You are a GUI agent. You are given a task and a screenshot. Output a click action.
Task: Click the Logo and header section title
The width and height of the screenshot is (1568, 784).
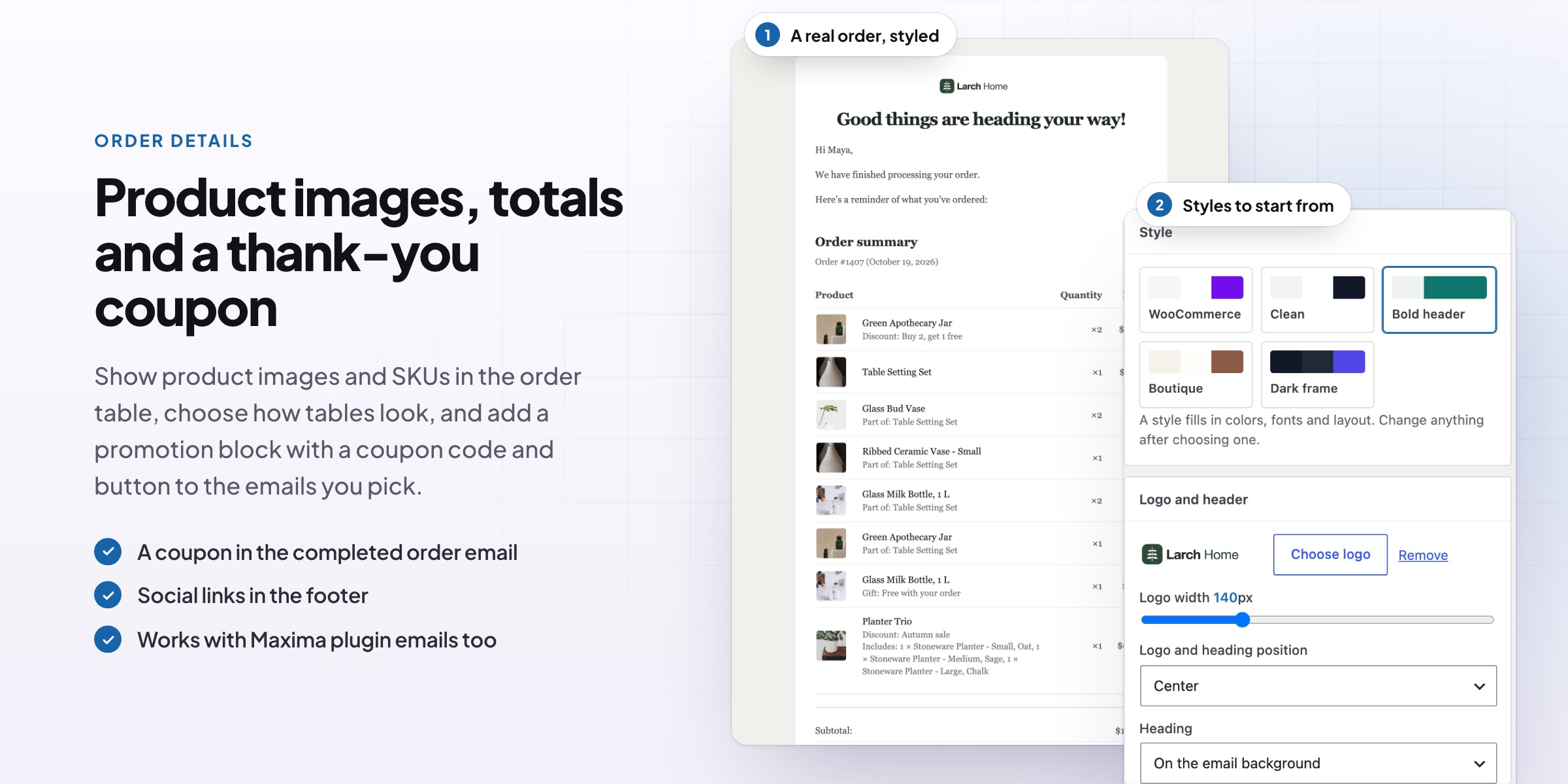click(x=1193, y=500)
